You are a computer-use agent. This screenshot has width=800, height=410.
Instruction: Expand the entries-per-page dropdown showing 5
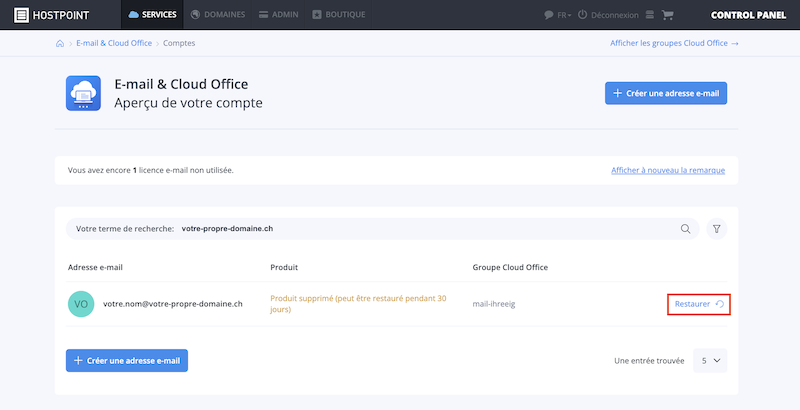(x=710, y=361)
